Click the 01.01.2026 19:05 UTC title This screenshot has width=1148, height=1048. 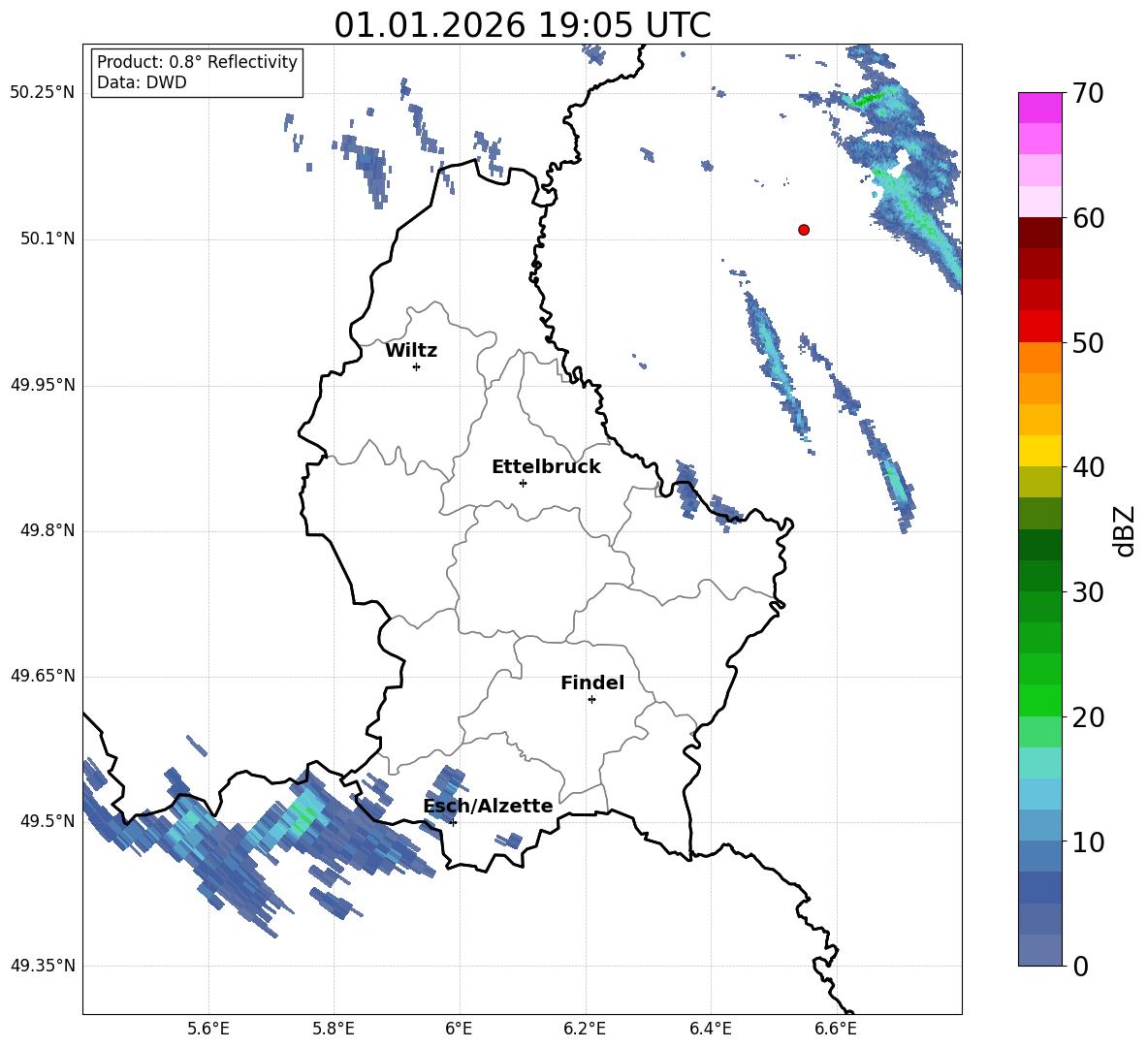pyautogui.click(x=523, y=25)
